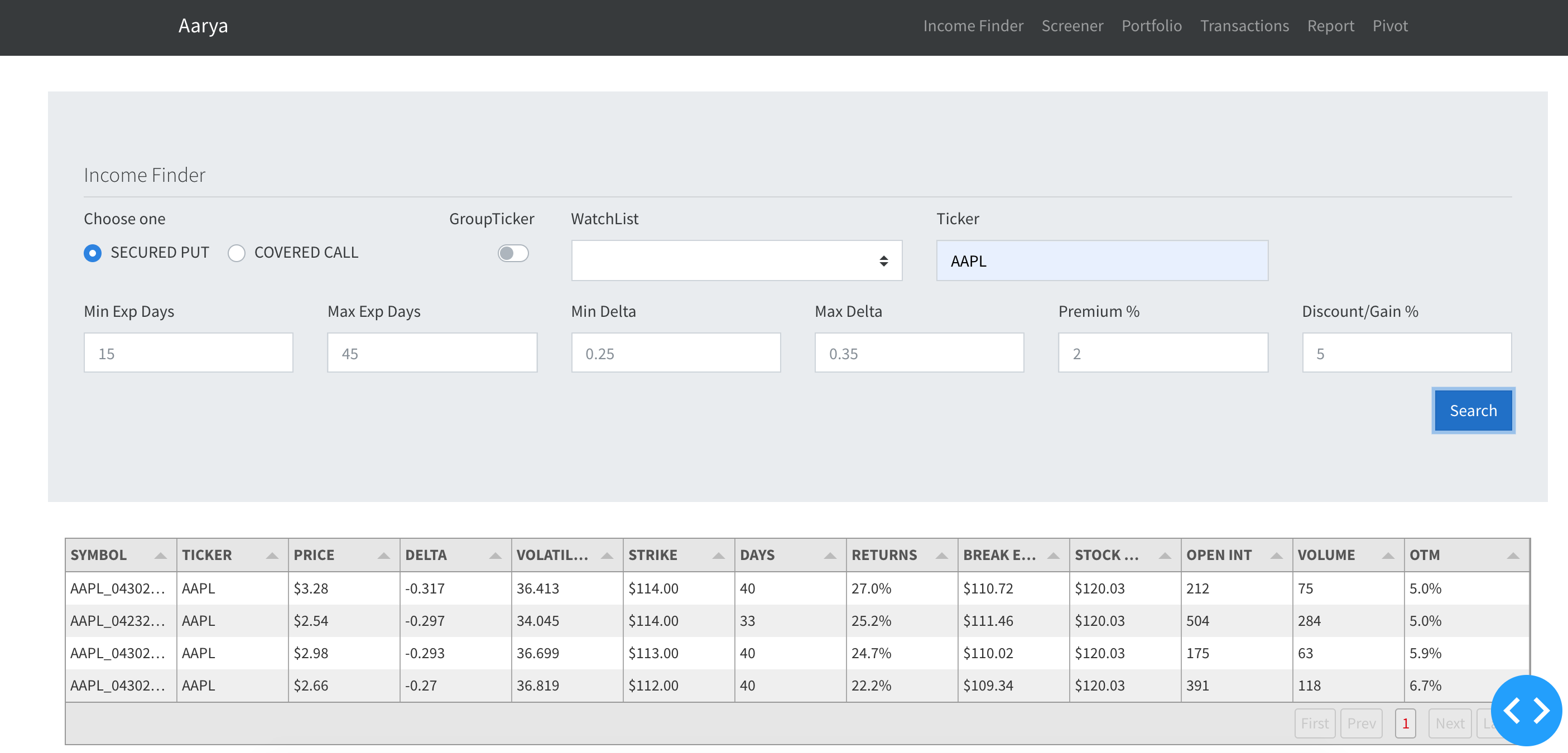
Task: Go to the Next results page
Action: (x=1450, y=723)
